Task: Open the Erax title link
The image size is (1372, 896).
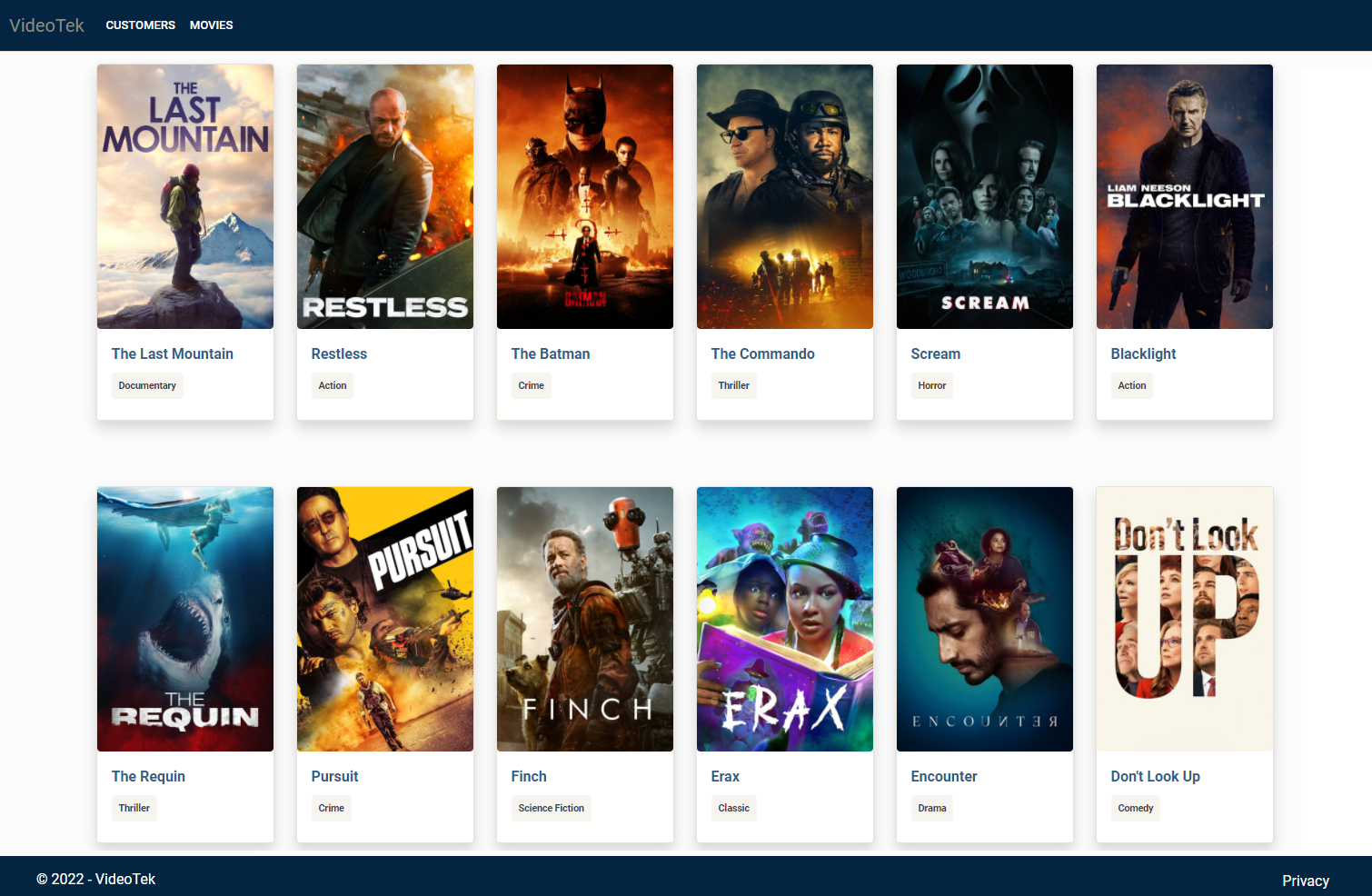Action: 725,777
